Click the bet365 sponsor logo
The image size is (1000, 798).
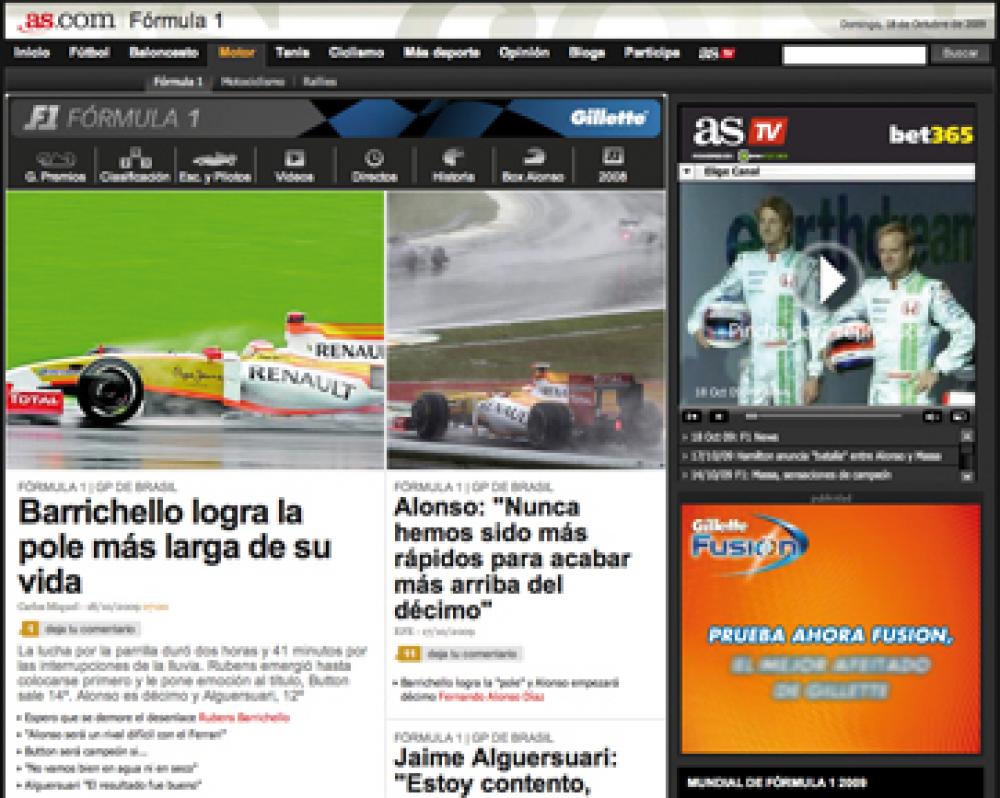[x=931, y=134]
